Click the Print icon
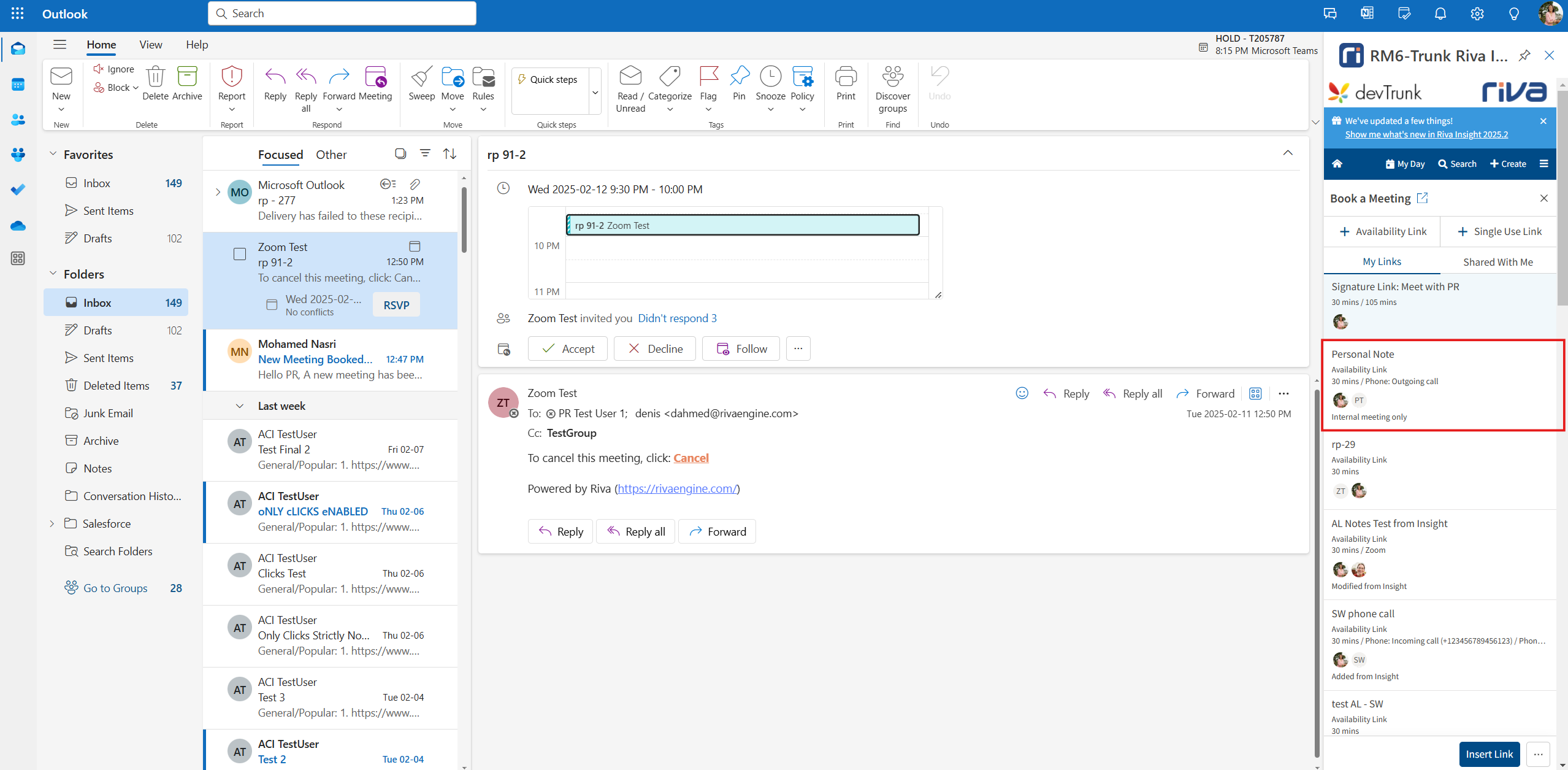Viewport: 1568px width, 770px height. [x=846, y=77]
